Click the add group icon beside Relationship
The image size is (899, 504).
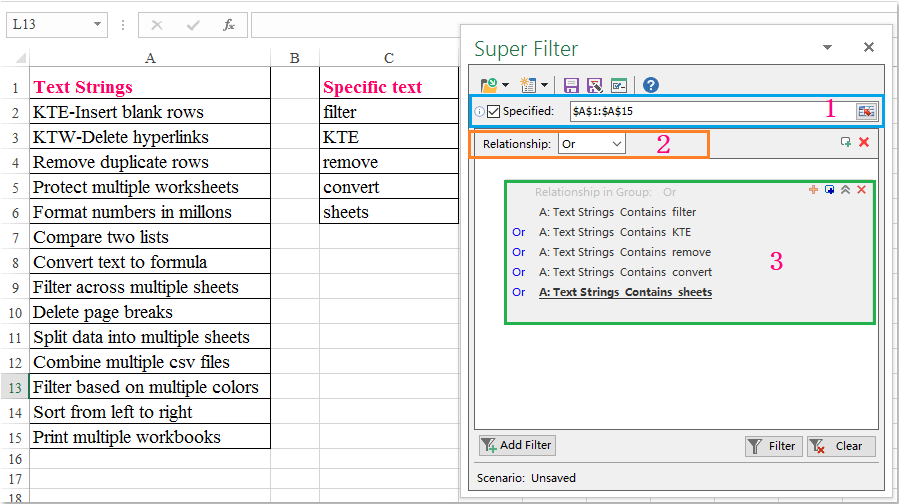pyautogui.click(x=846, y=143)
